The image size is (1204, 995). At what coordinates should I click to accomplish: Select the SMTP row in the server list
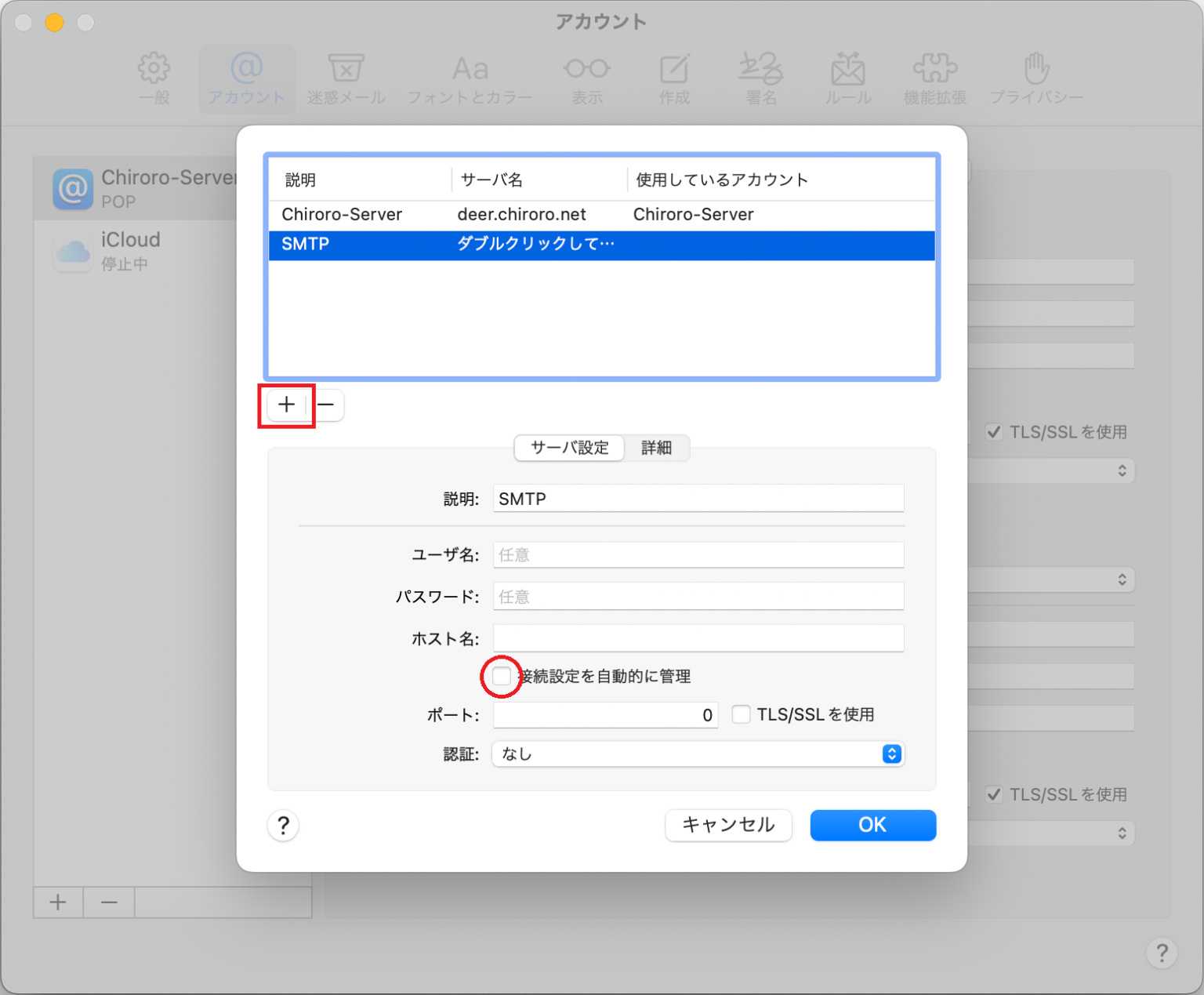pos(549,245)
